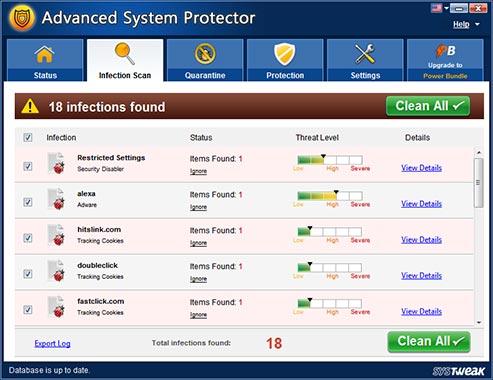The image size is (493, 380).
Task: Click the fastclick.com infection file icon
Action: (56, 307)
